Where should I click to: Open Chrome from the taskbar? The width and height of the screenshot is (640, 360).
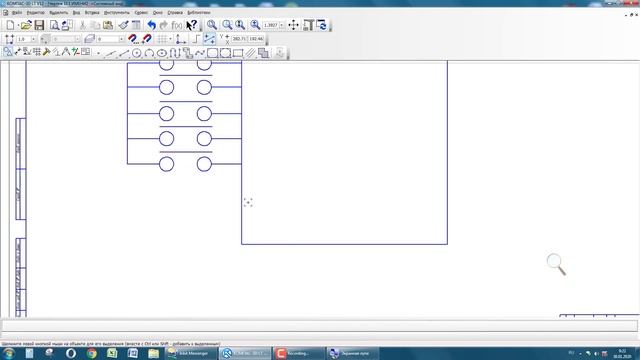click(x=91, y=353)
